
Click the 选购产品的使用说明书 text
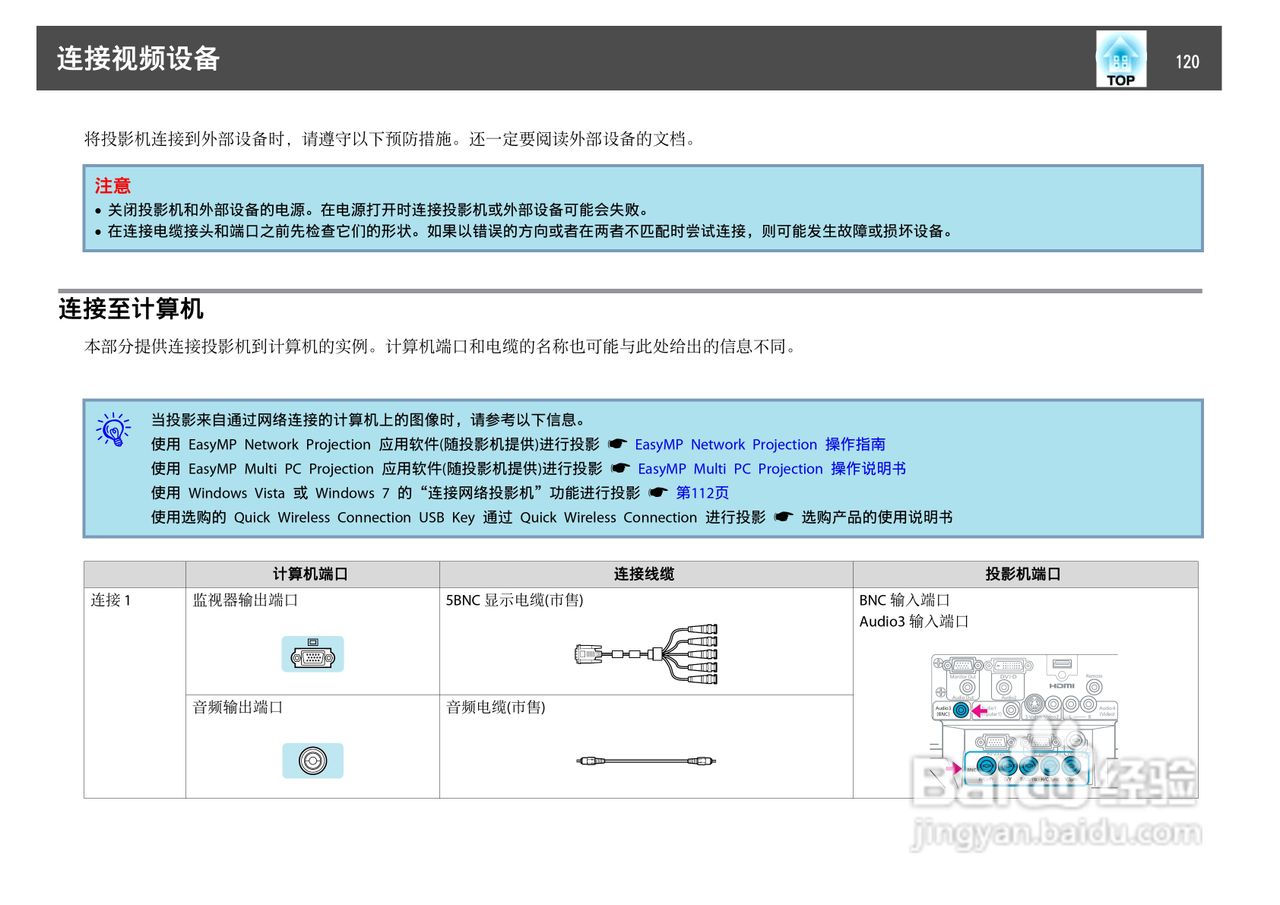877,517
